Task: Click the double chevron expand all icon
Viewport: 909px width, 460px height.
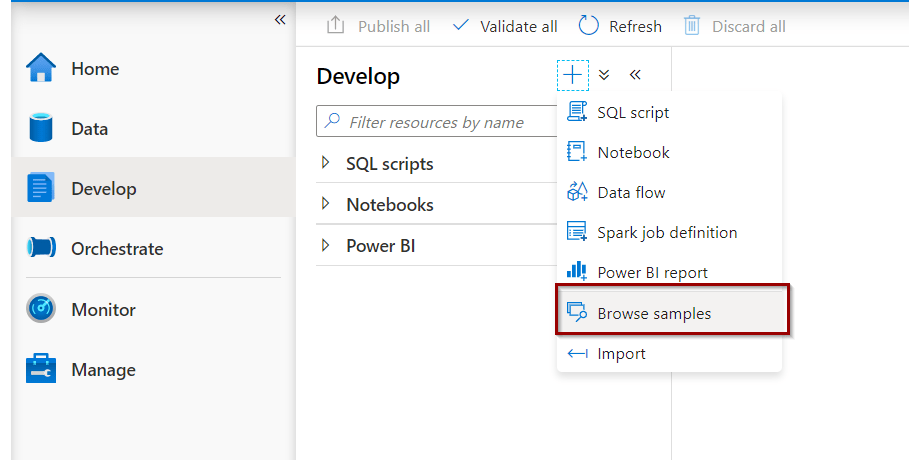Action: tap(604, 75)
